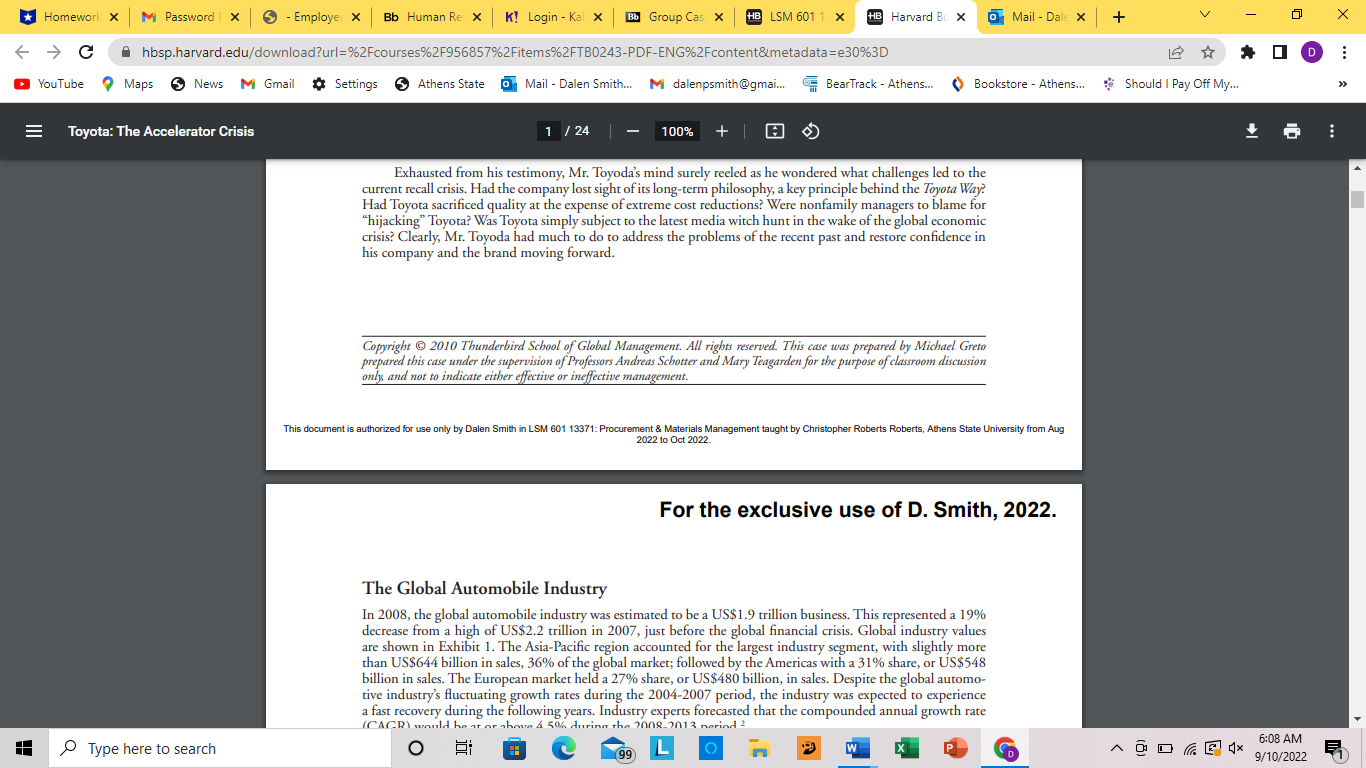Share this page via the address bar icon
1366x768 pixels.
click(x=1176, y=52)
